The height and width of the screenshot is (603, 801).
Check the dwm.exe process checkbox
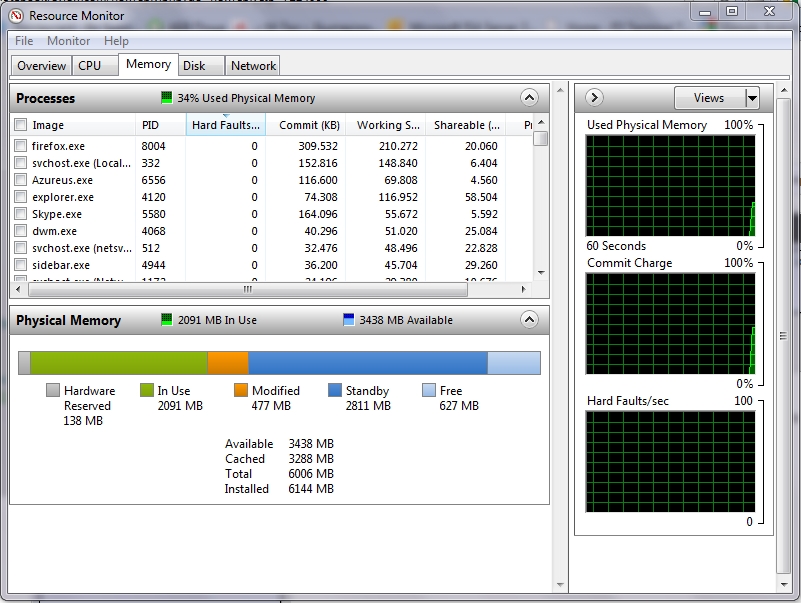(x=20, y=230)
